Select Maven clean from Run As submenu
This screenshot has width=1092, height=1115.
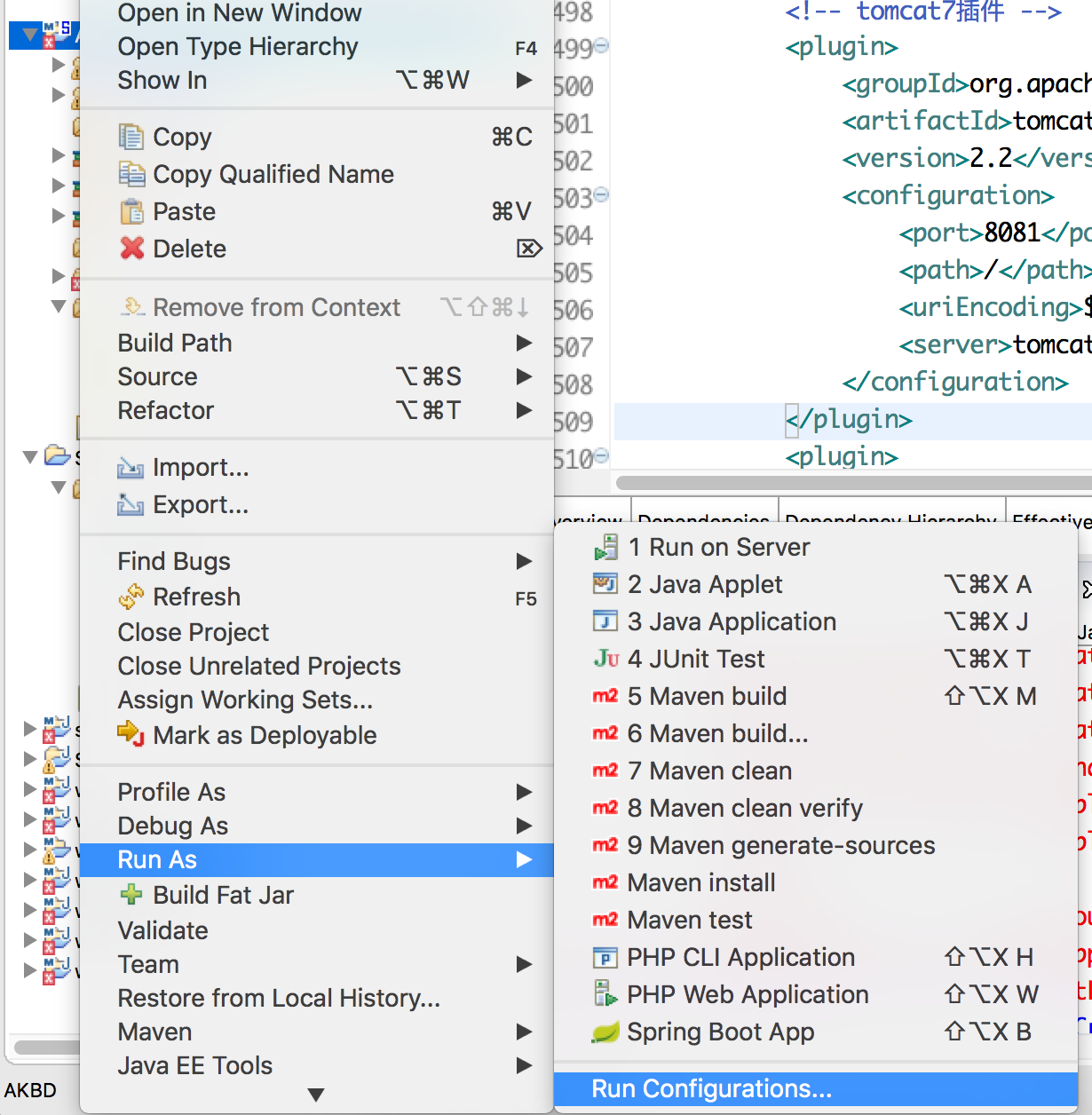pyautogui.click(x=708, y=771)
